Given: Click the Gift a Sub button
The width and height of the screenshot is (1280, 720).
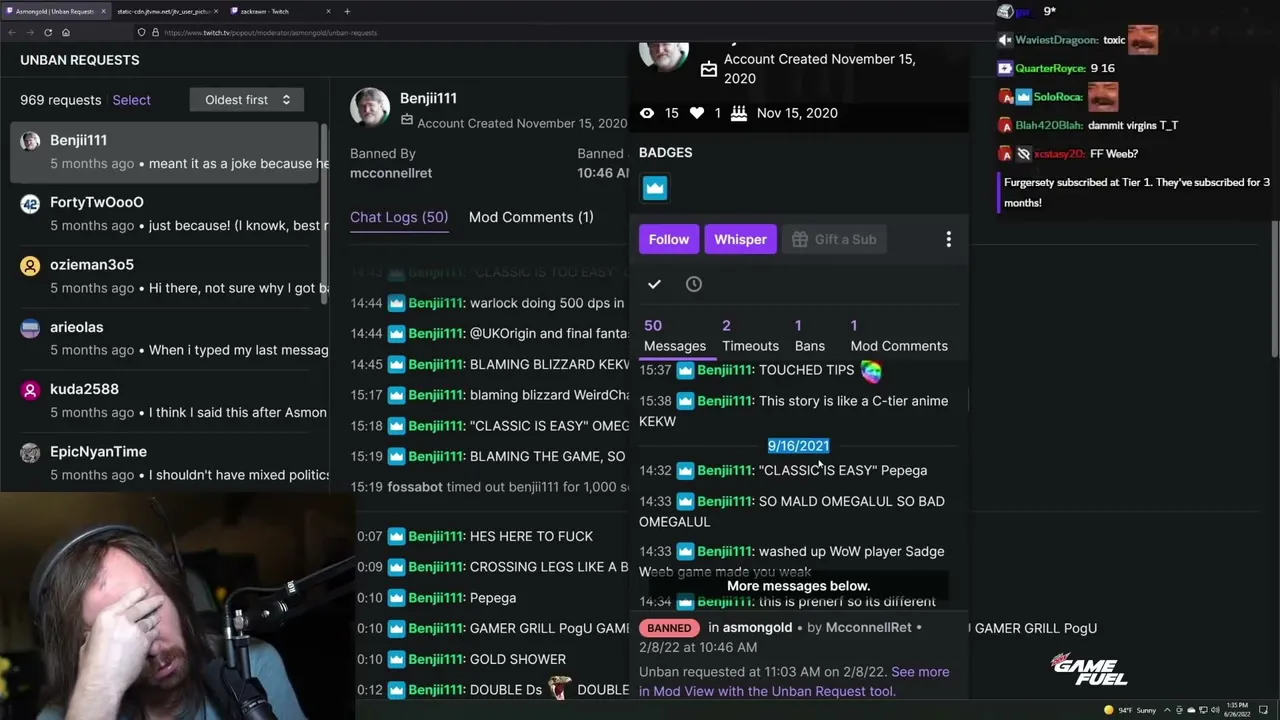Looking at the screenshot, I should click(834, 239).
